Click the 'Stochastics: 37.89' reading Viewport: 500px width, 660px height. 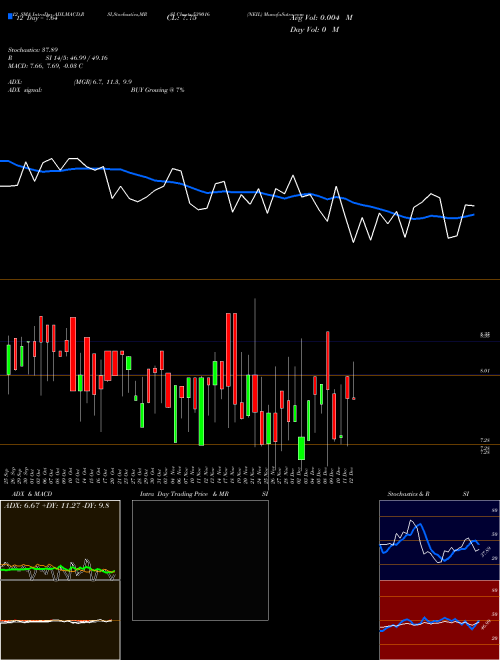click(33, 50)
